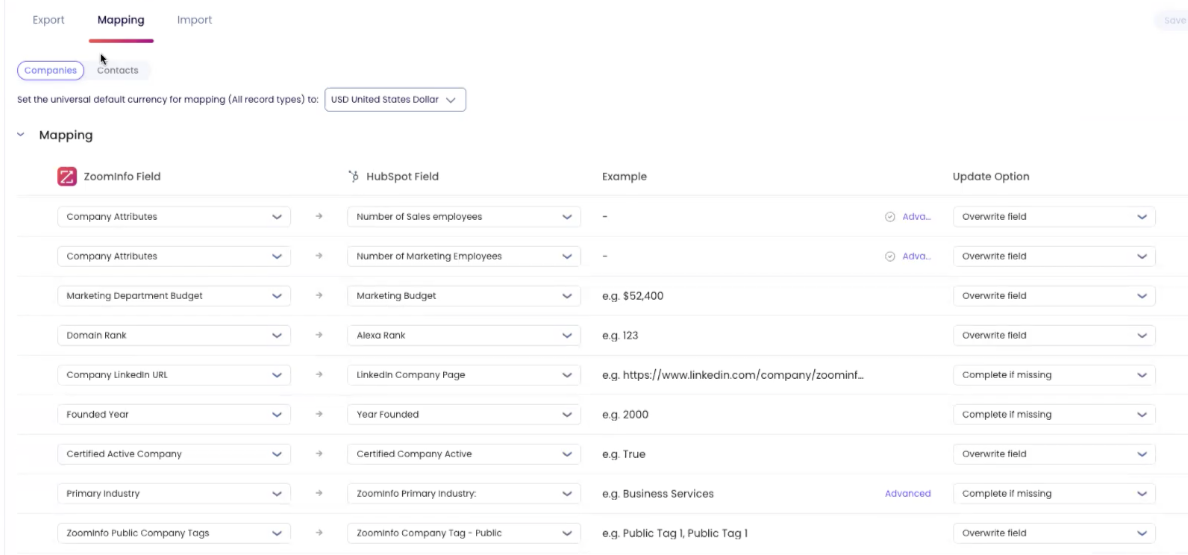
Task: Open update option dropdown for LinkedIn Company Page row
Action: [1054, 375]
